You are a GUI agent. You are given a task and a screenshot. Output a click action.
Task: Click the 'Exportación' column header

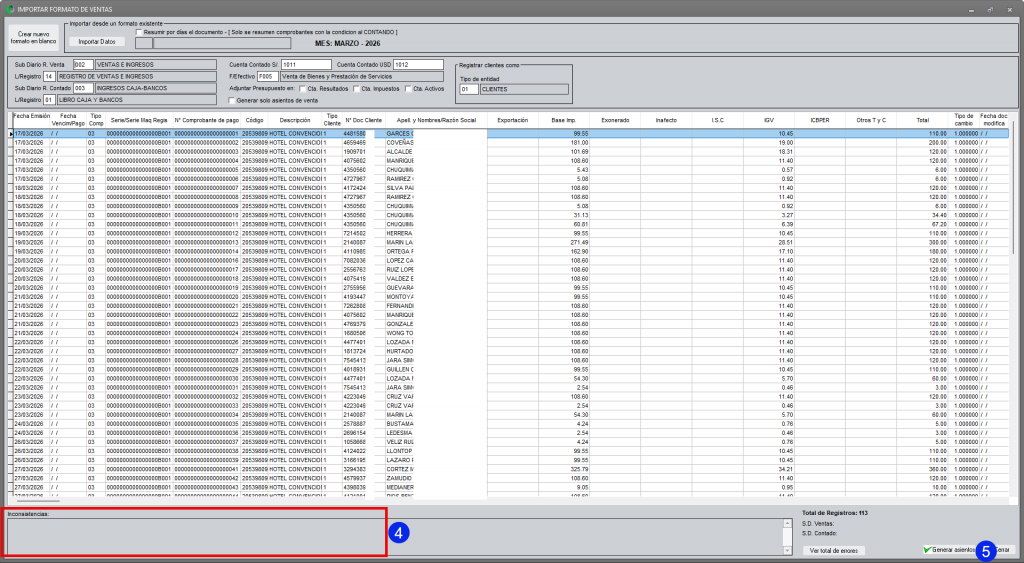pos(513,120)
